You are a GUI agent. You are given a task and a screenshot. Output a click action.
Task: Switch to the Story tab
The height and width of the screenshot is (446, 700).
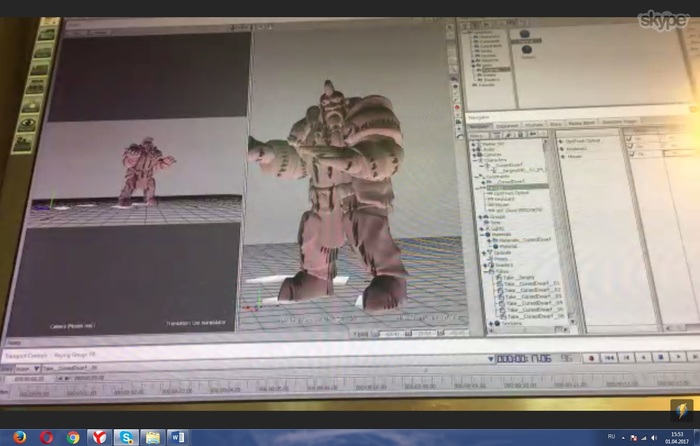[555, 124]
